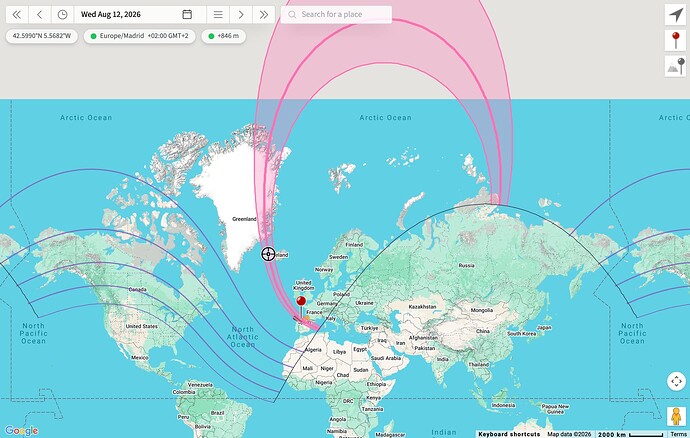Click the Russia map label

[466, 265]
